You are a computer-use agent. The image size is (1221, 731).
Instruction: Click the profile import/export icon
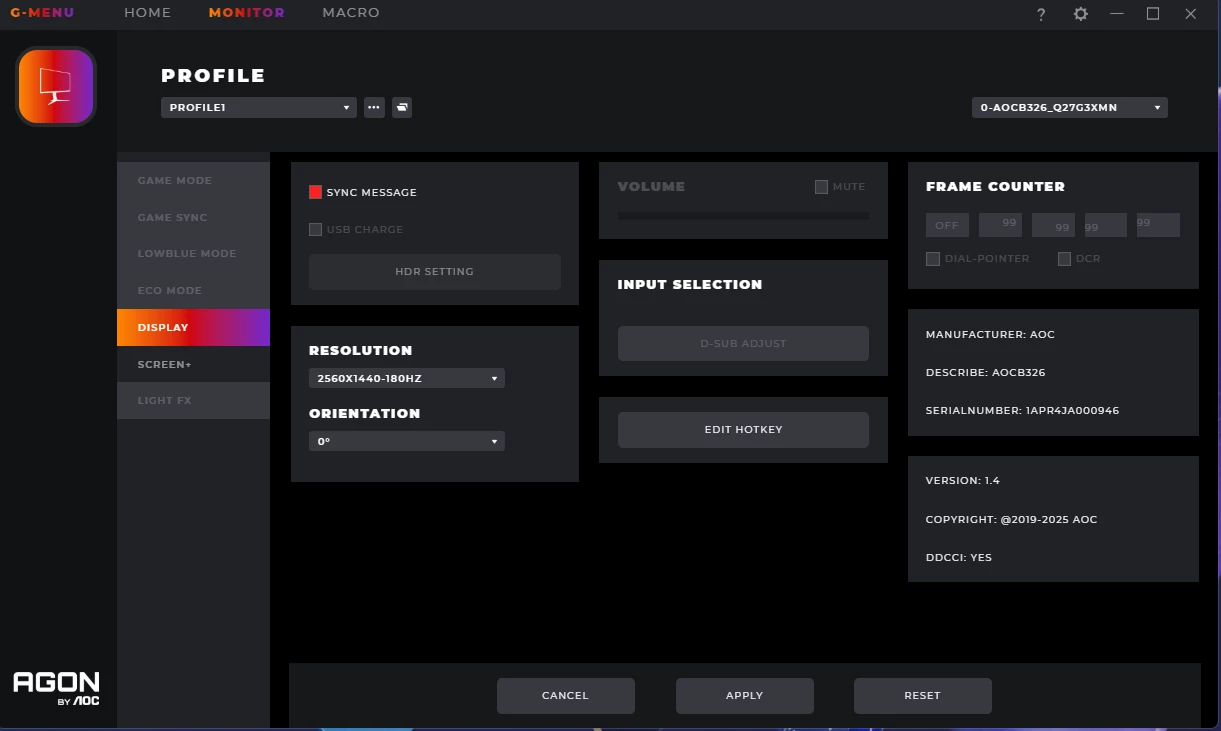(402, 107)
